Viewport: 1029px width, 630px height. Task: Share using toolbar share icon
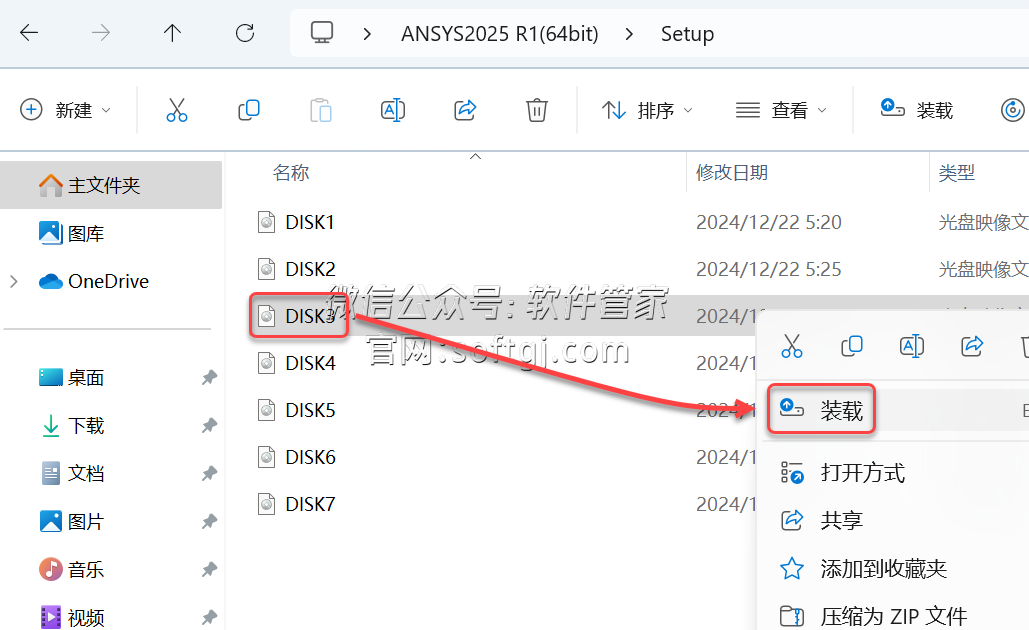pyautogui.click(x=465, y=110)
